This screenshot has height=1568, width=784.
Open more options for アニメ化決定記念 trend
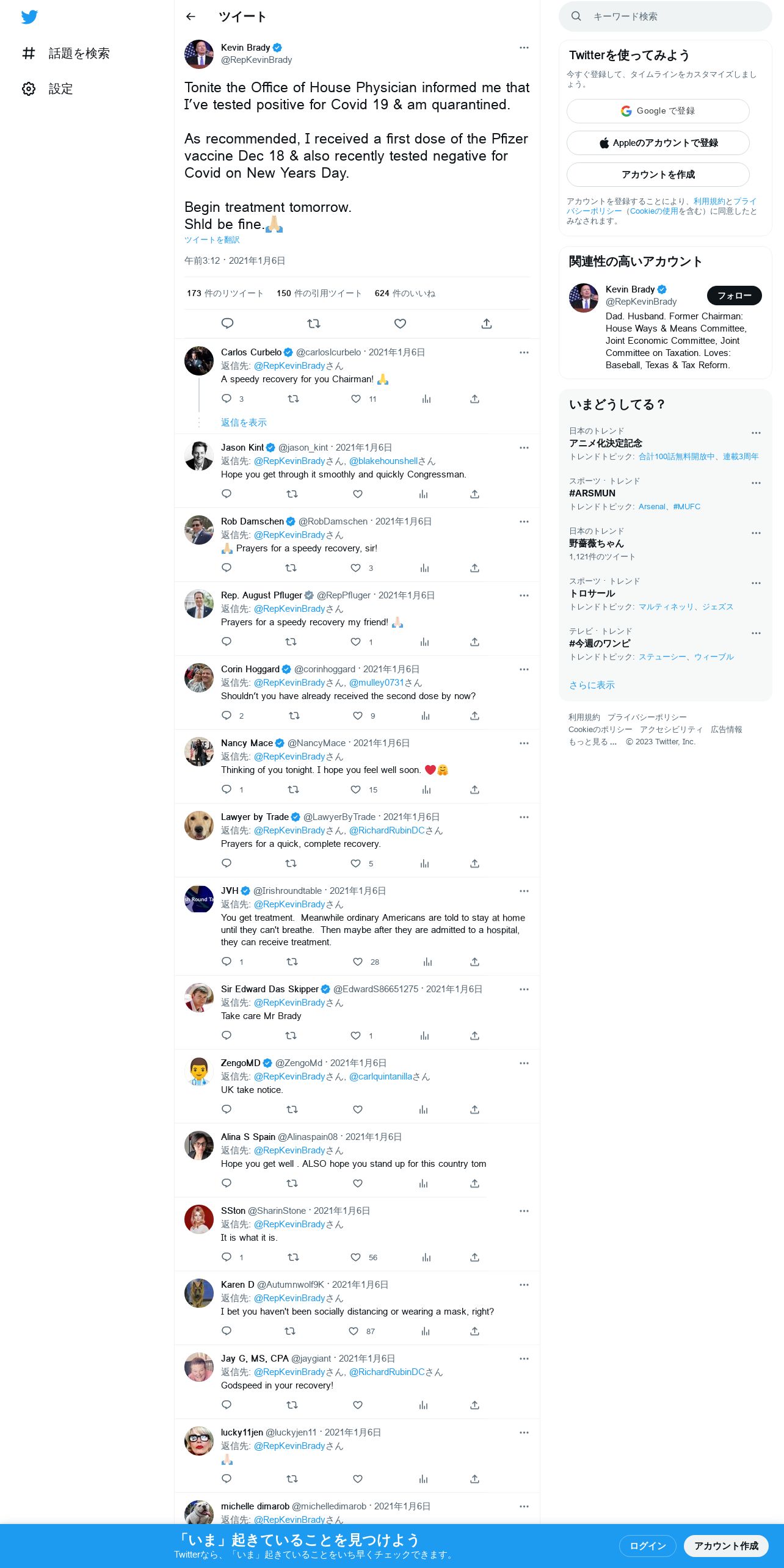pos(756,433)
